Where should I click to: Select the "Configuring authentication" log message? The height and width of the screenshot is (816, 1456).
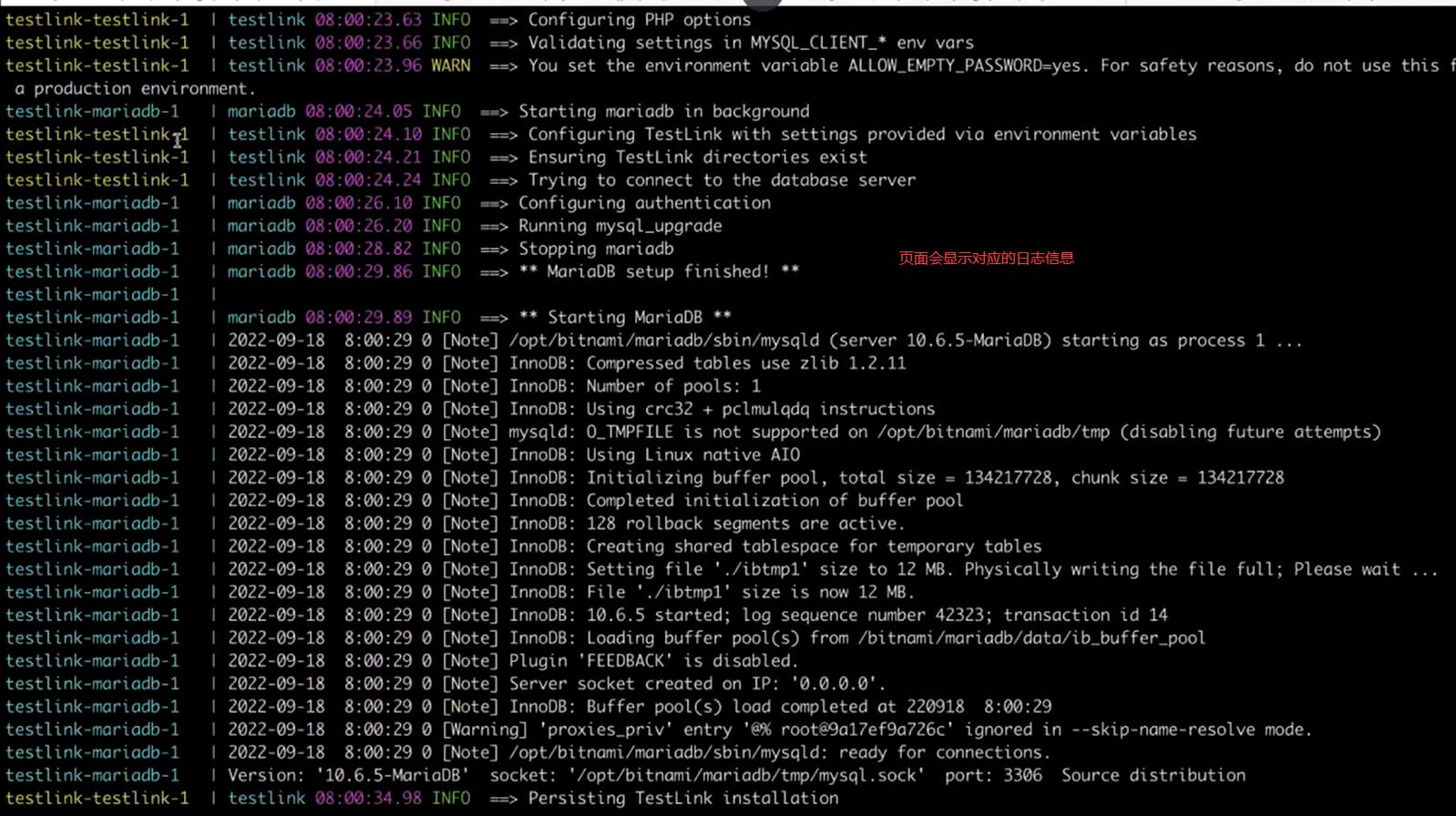645,202
